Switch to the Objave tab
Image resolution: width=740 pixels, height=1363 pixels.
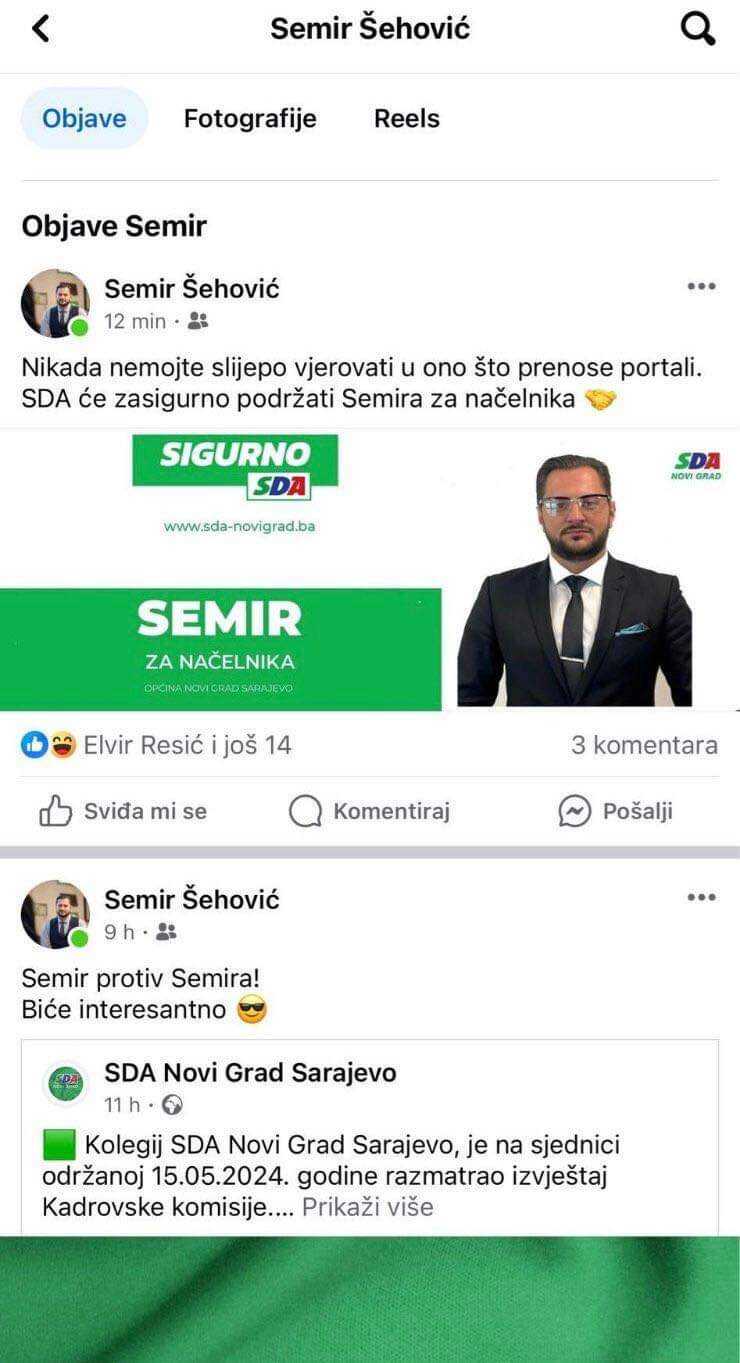click(84, 118)
